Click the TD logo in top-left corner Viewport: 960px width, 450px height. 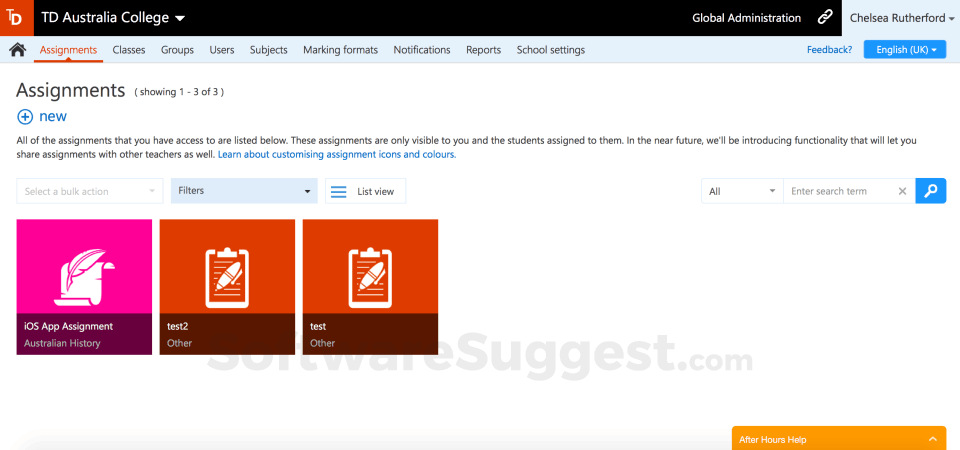[17, 17]
